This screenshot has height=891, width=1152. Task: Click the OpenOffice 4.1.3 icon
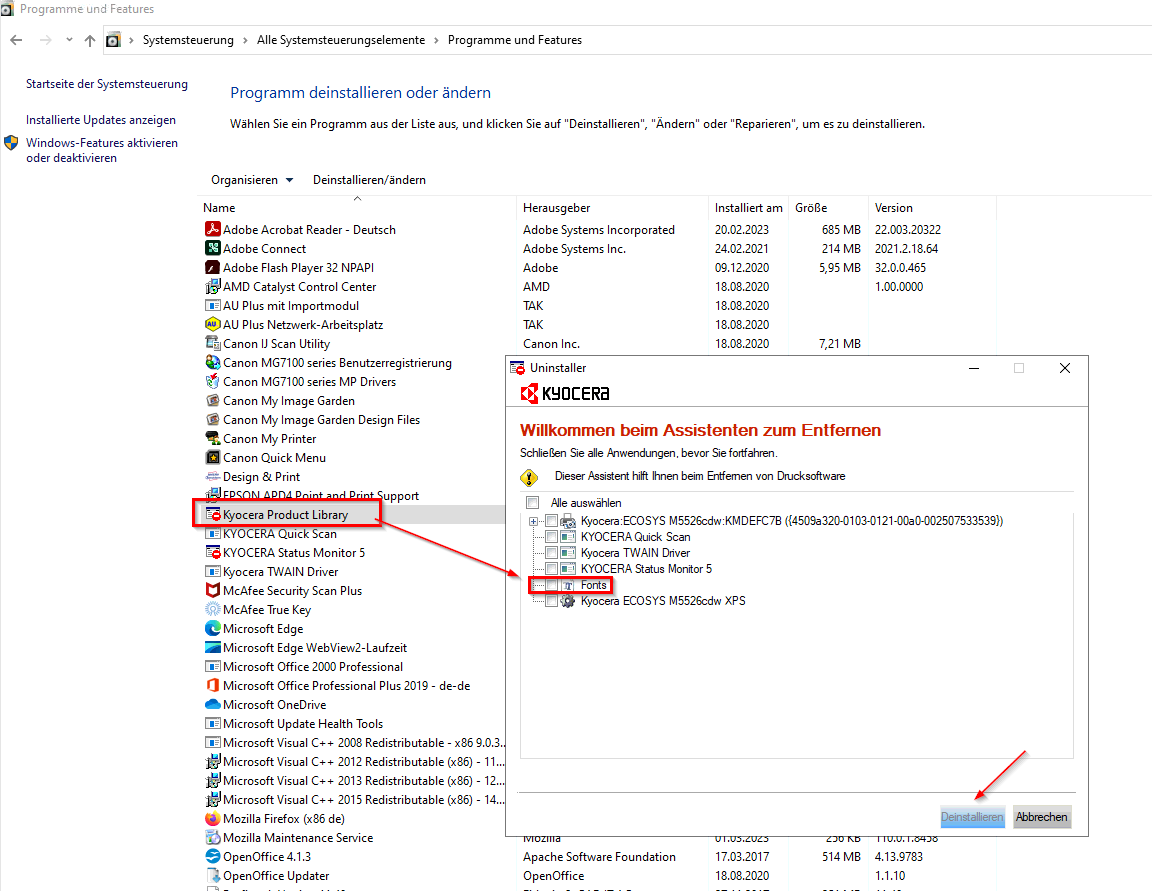click(x=212, y=856)
